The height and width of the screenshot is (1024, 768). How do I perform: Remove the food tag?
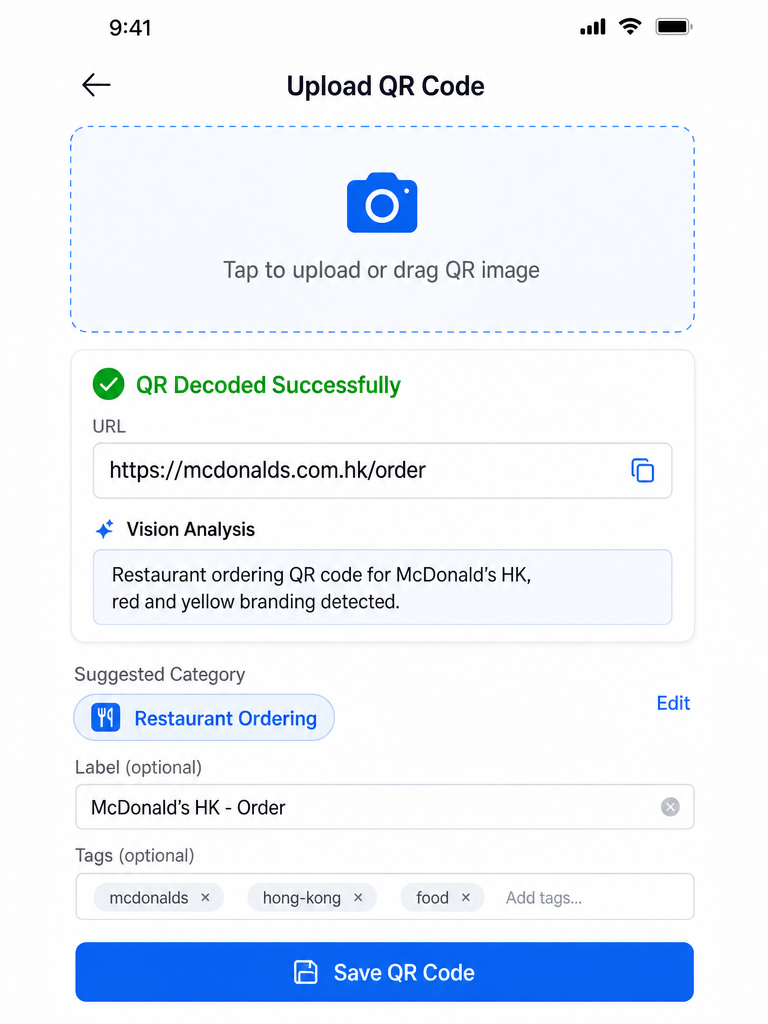tap(466, 897)
